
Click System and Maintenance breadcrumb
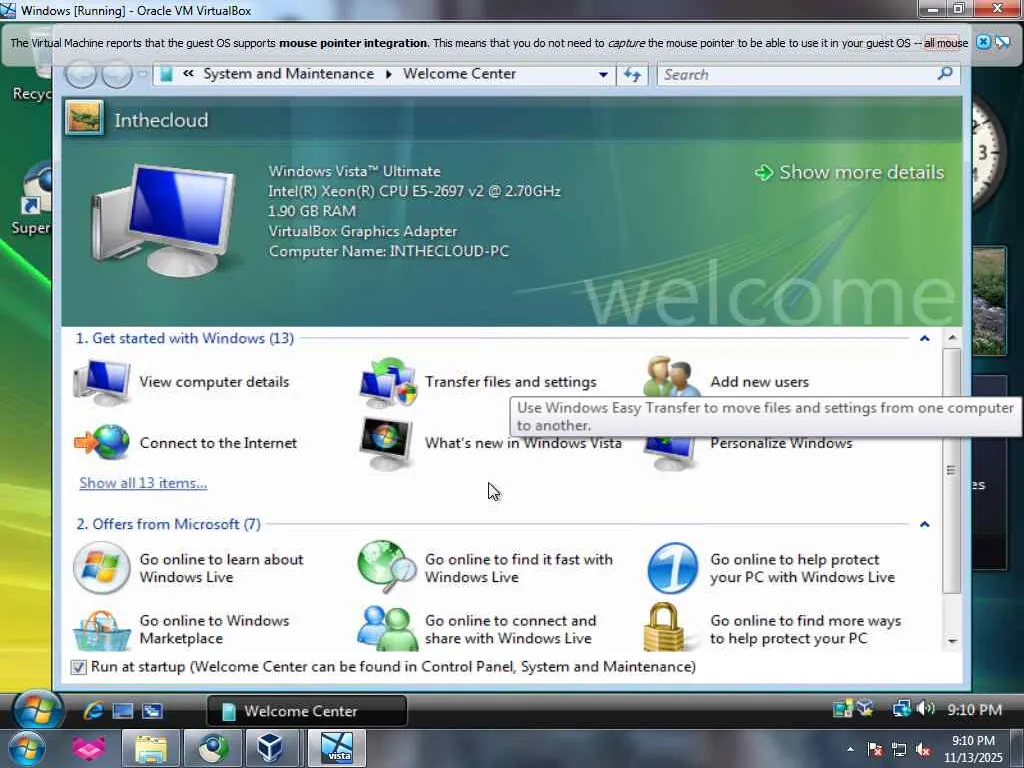click(289, 74)
